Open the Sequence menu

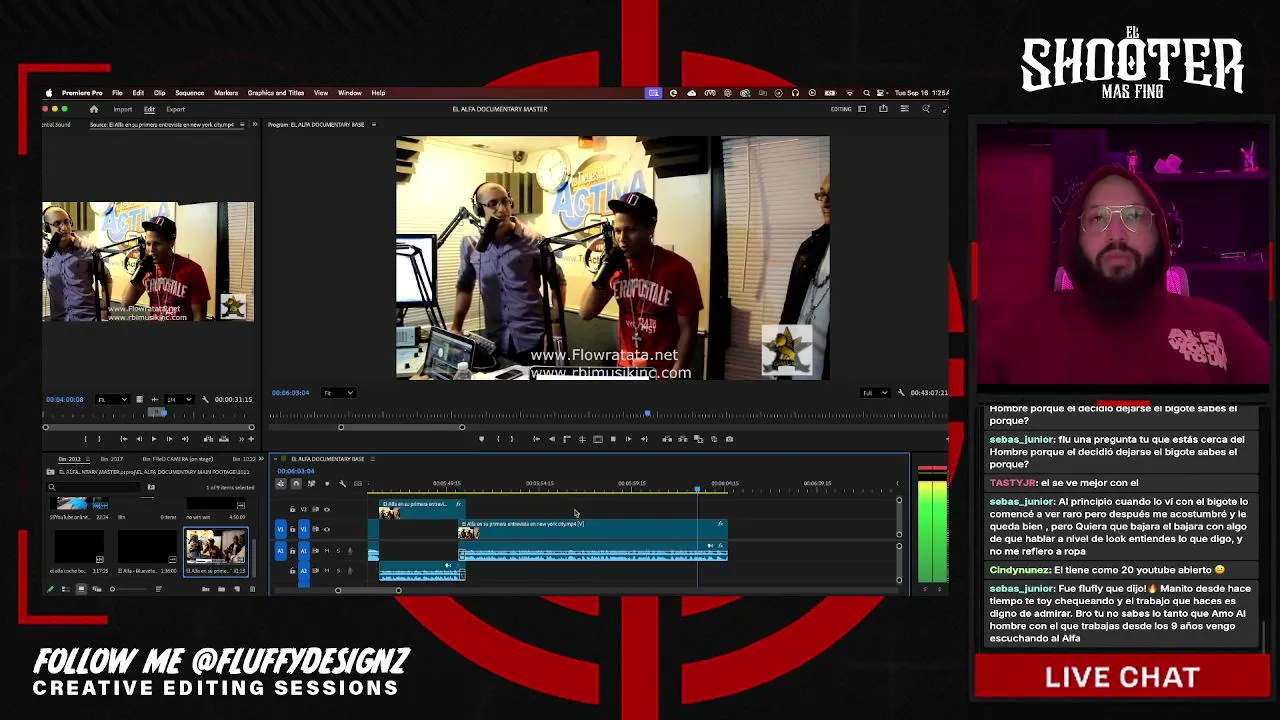tap(189, 93)
